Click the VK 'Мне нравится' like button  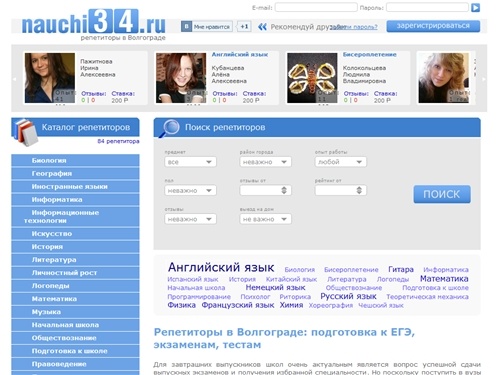[x=207, y=27]
